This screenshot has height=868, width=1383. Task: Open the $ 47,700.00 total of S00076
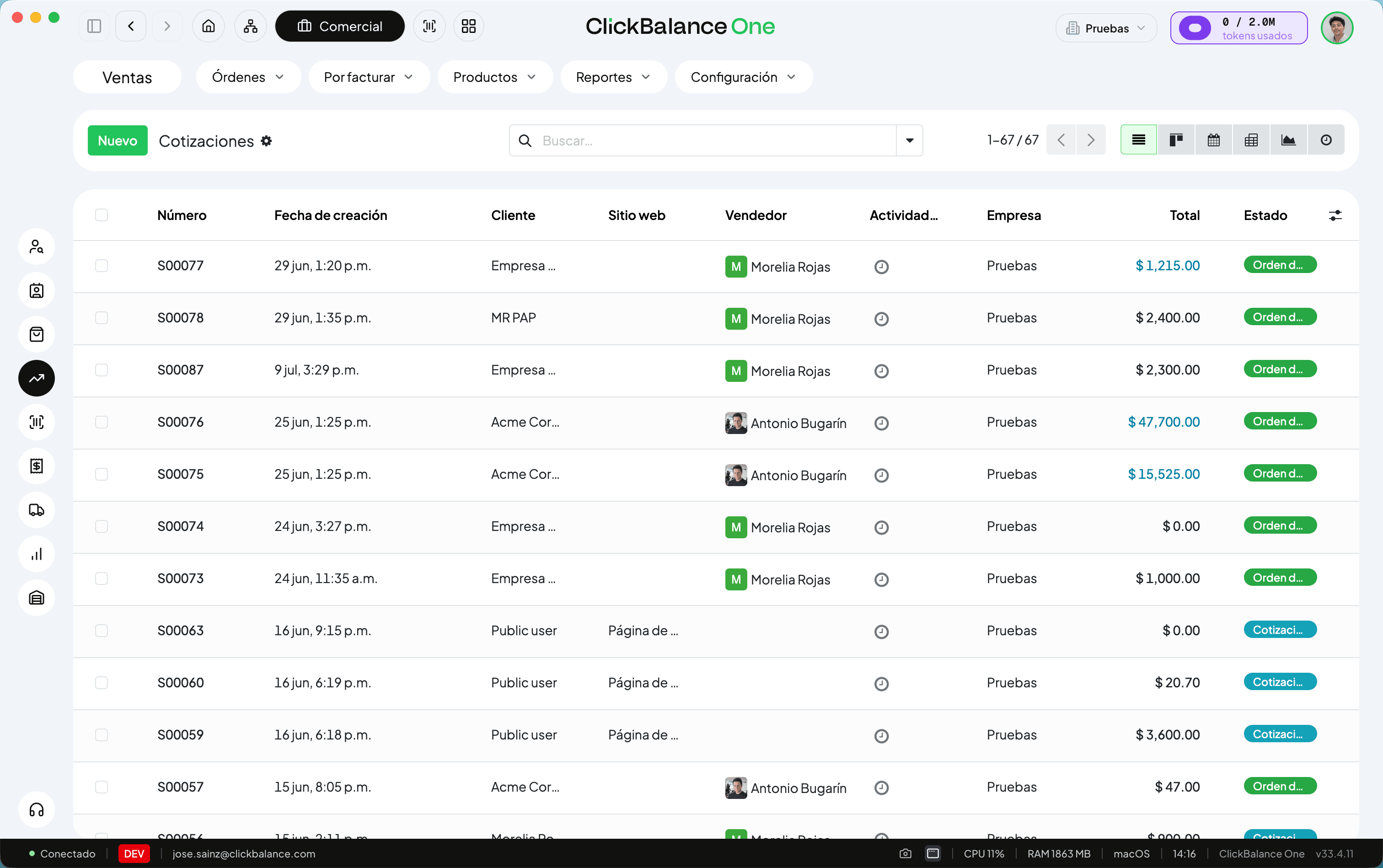(x=1163, y=423)
